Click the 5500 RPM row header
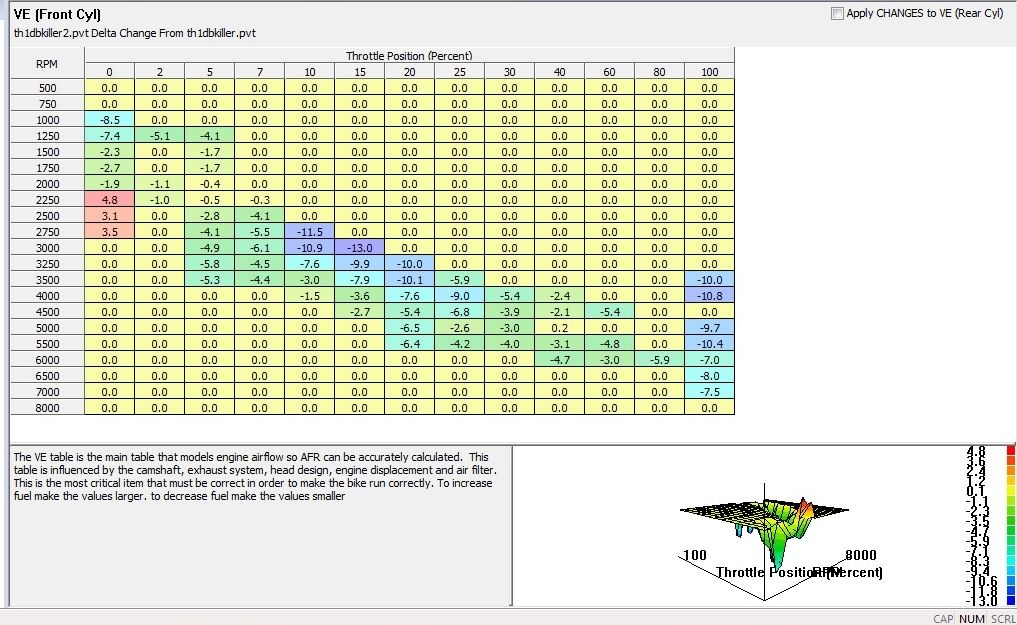1017x625 pixels. click(x=47, y=344)
